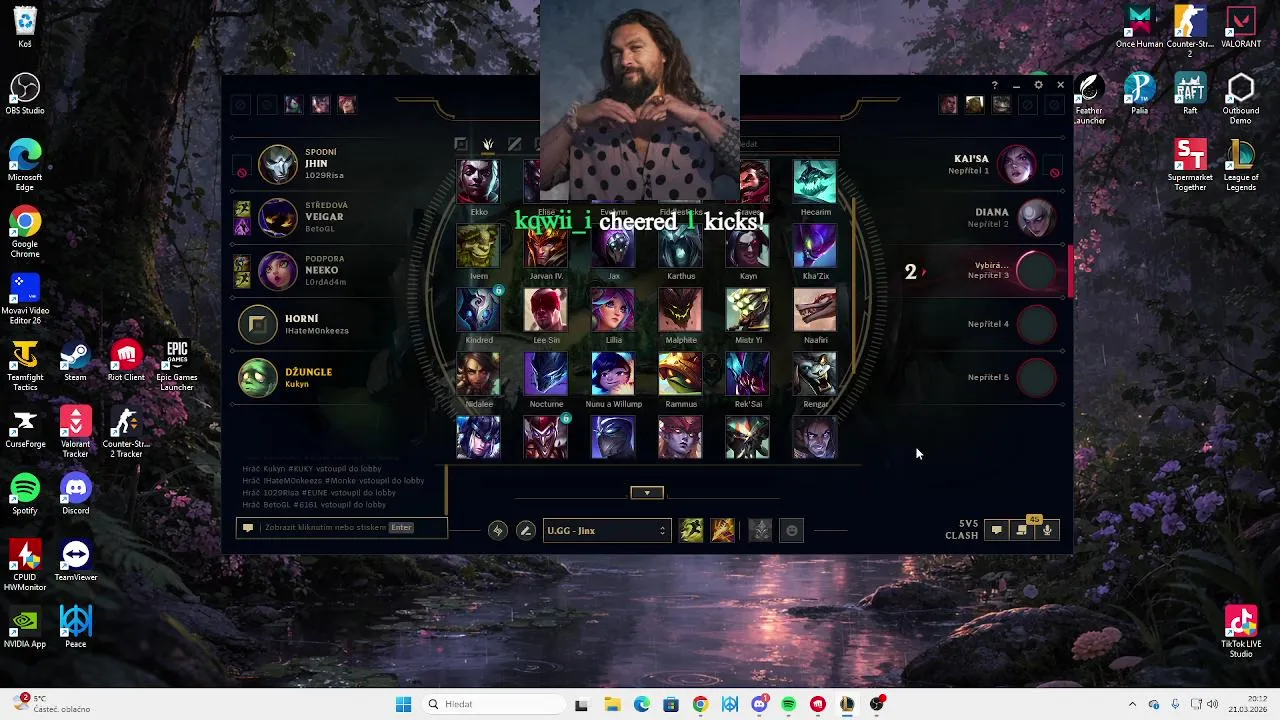Select Rengar champion portrait
The image size is (1280, 720).
(x=815, y=374)
